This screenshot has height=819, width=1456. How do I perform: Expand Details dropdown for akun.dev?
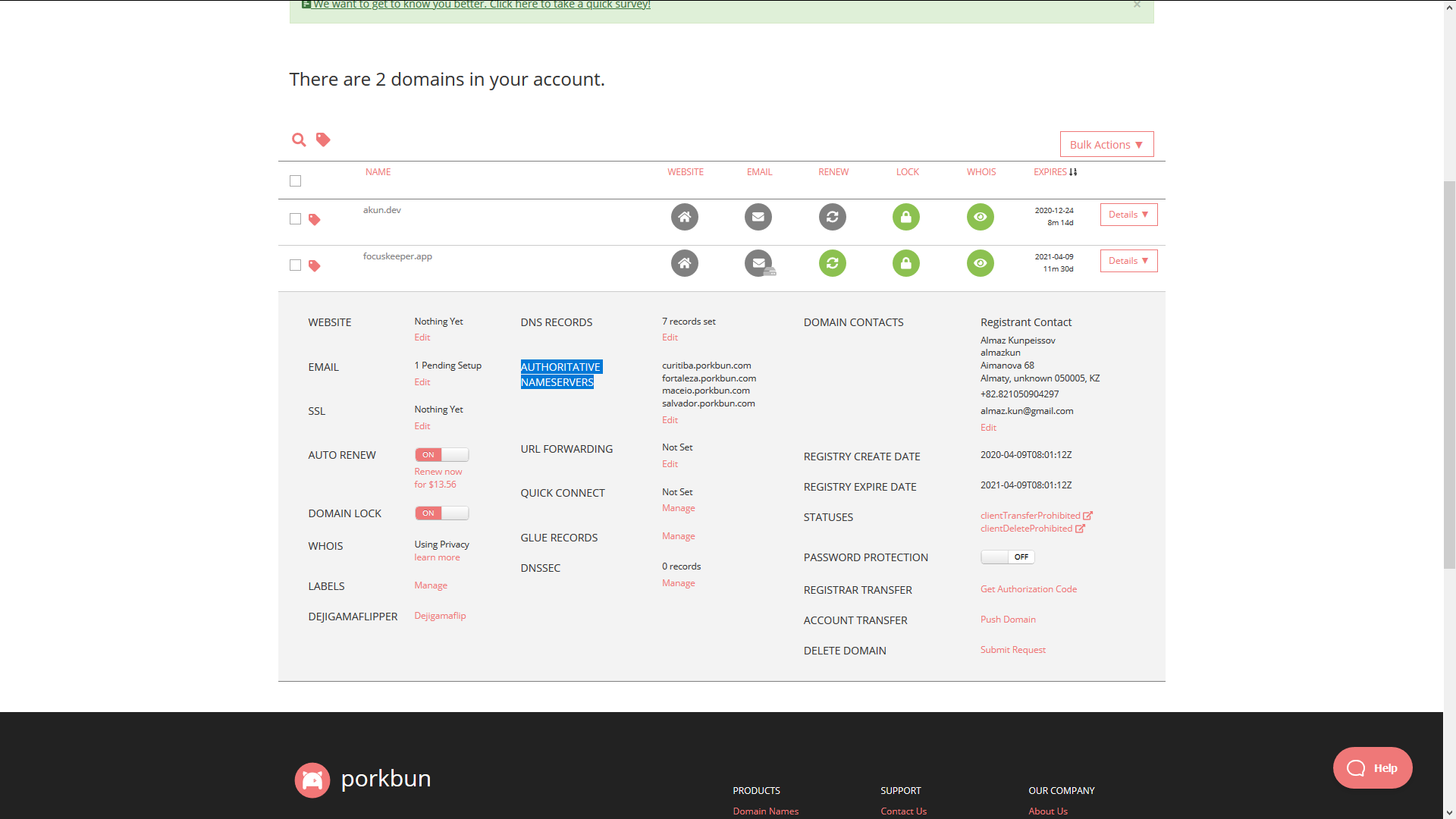pyautogui.click(x=1128, y=215)
